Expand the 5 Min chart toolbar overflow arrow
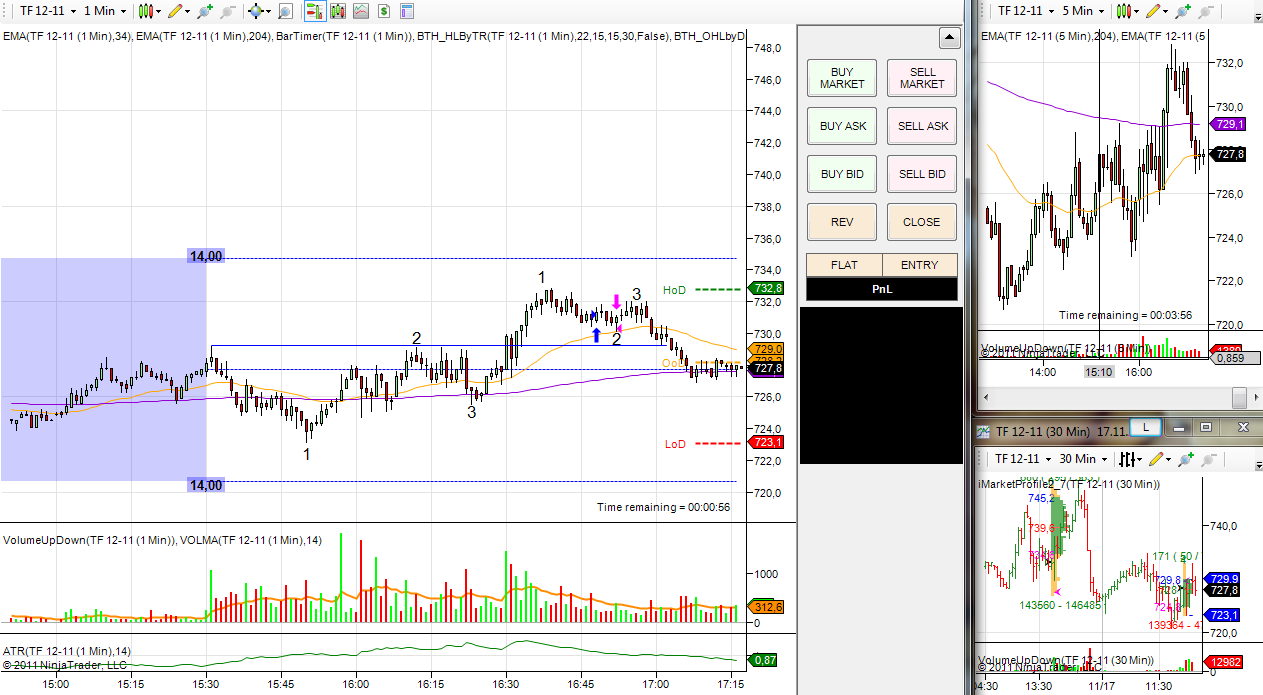The width and height of the screenshot is (1263, 695). tap(1258, 17)
